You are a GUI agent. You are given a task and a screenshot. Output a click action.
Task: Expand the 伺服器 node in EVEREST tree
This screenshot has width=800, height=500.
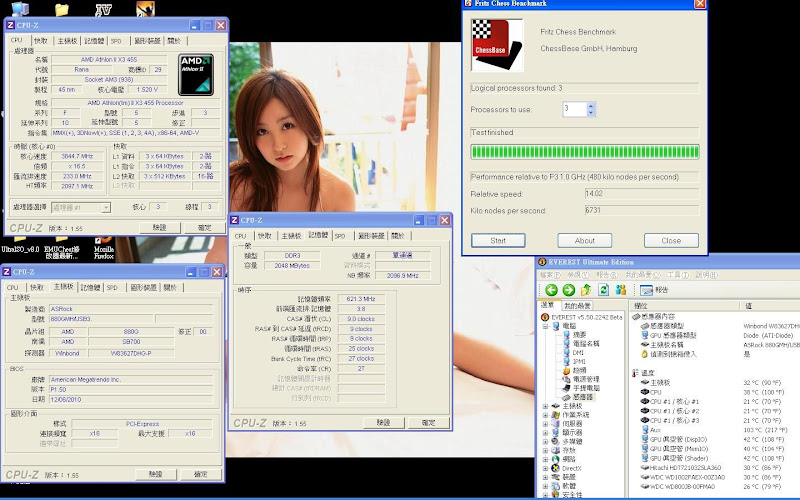coord(545,423)
